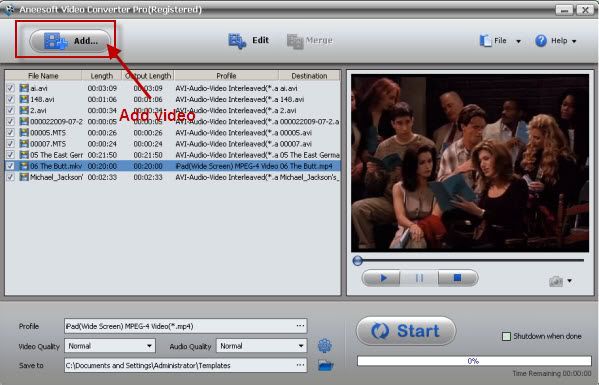Open output folder icon

point(325,366)
